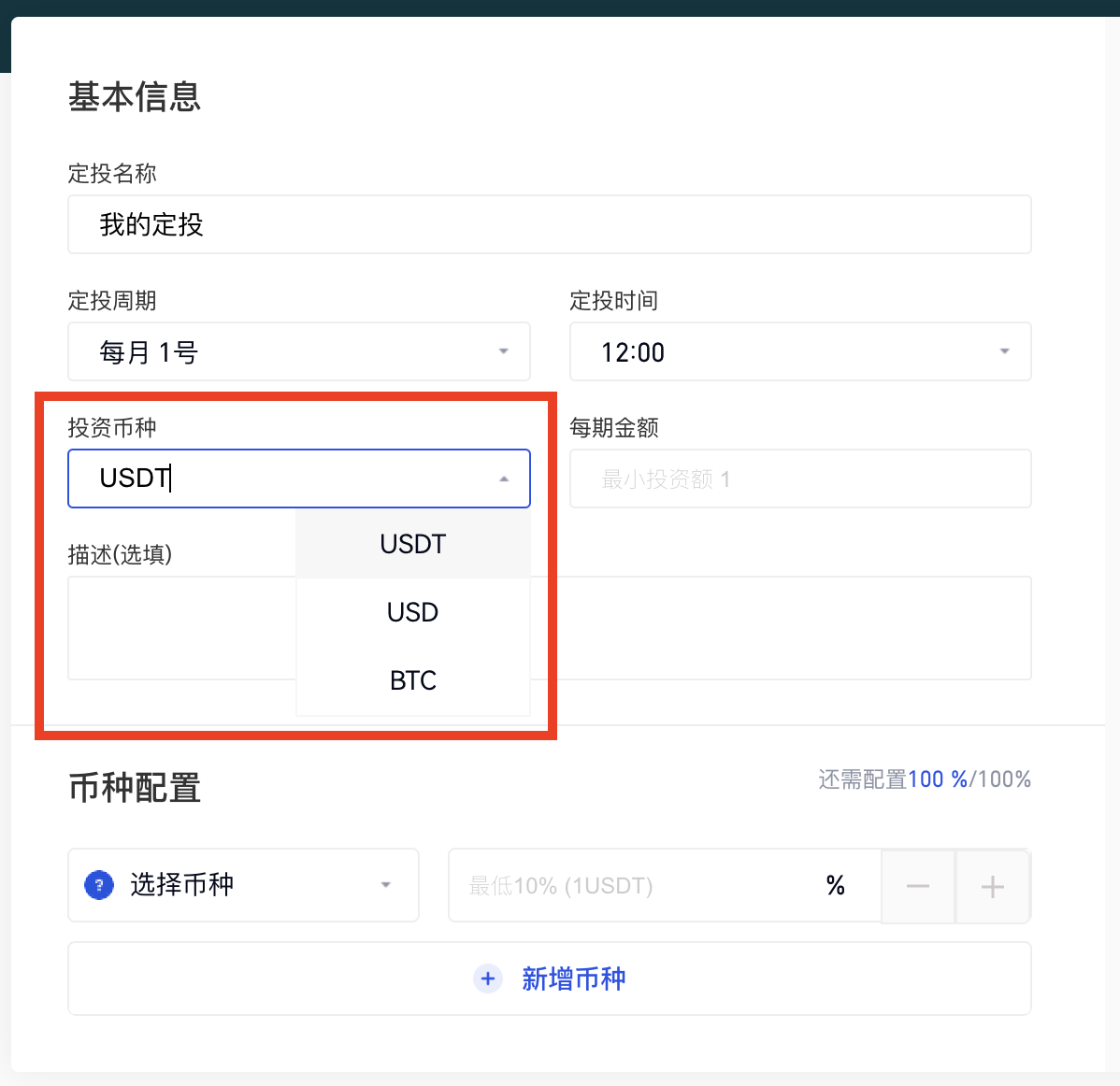This screenshot has width=1120, height=1086.
Task: Choose USD in the currency dropdown list
Action: [x=412, y=612]
